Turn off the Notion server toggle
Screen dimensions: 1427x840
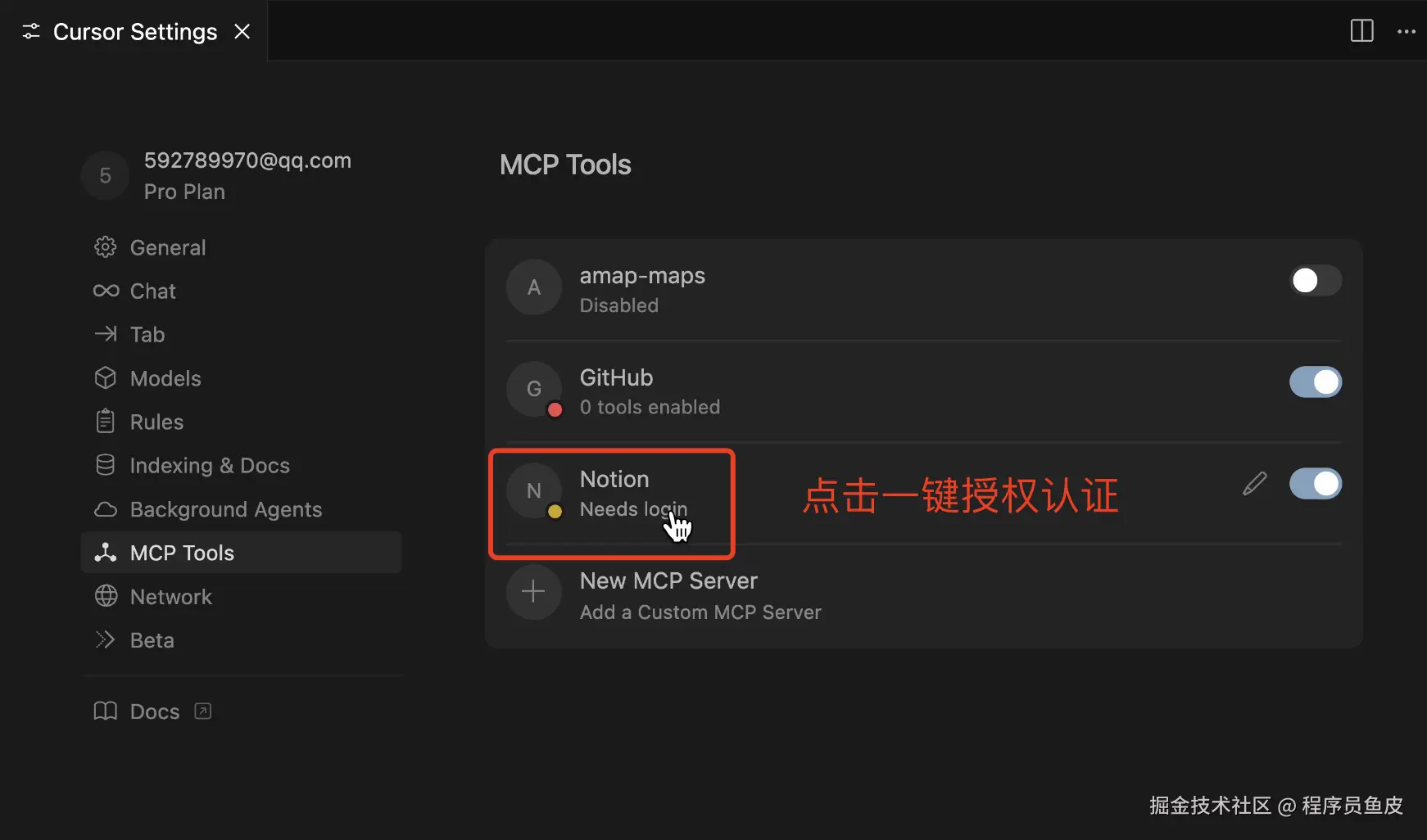(1316, 483)
